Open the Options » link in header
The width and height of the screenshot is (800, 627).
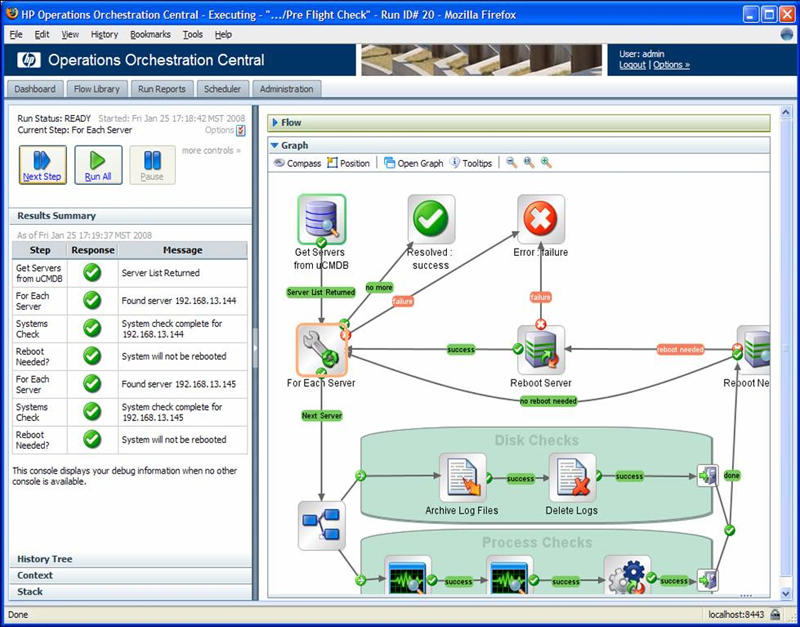671,65
